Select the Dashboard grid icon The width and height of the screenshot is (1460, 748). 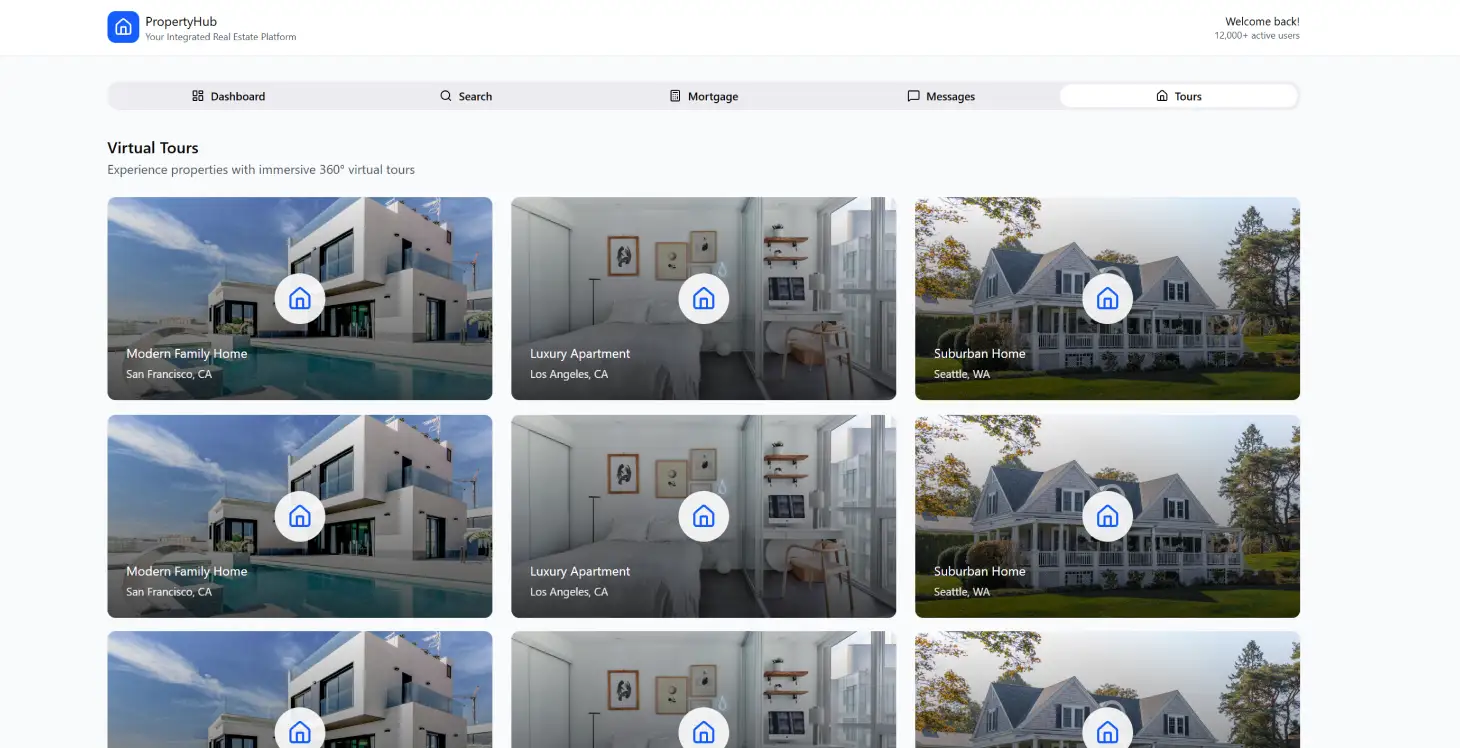(197, 96)
